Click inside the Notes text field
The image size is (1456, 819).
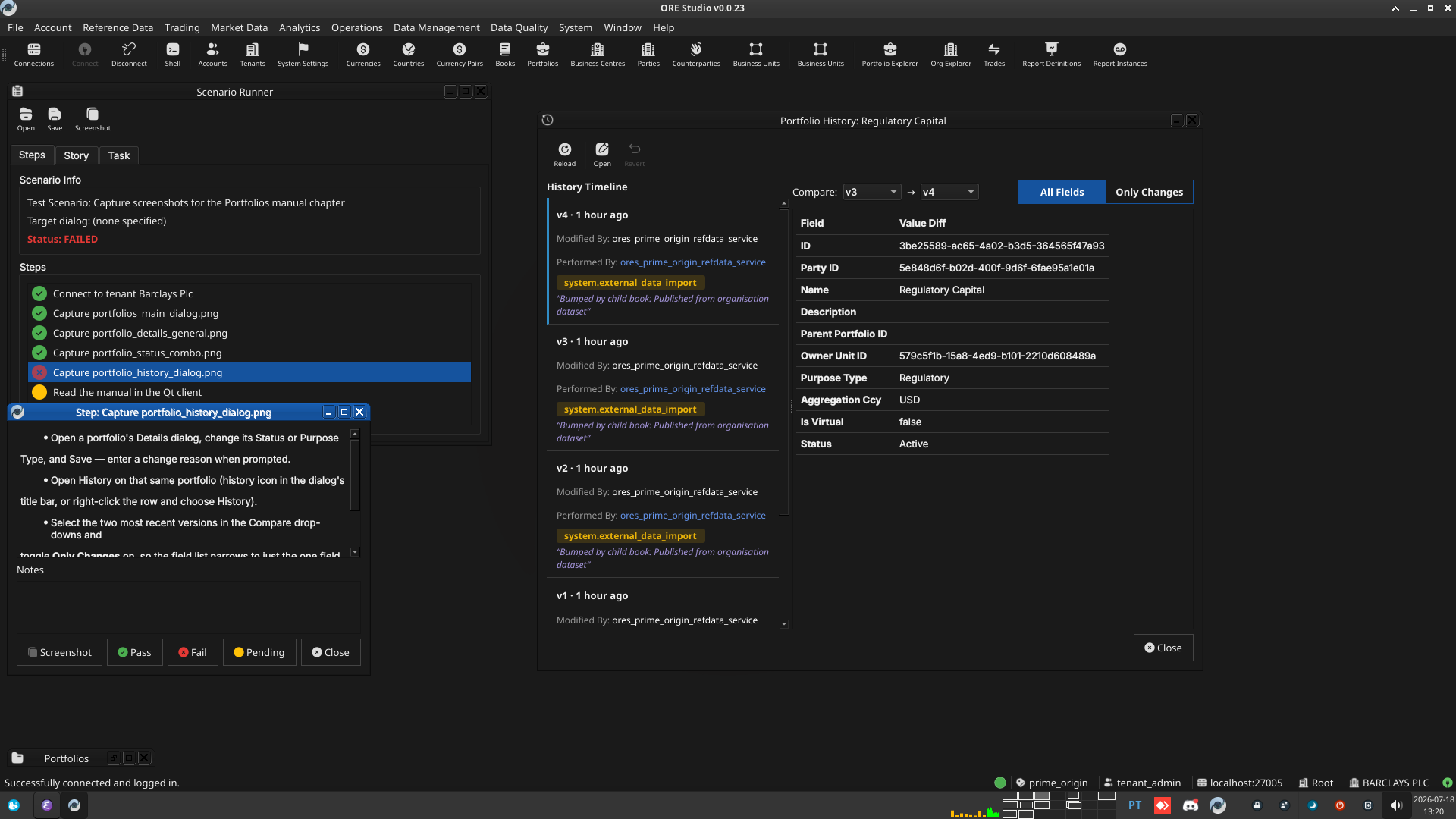(188, 607)
